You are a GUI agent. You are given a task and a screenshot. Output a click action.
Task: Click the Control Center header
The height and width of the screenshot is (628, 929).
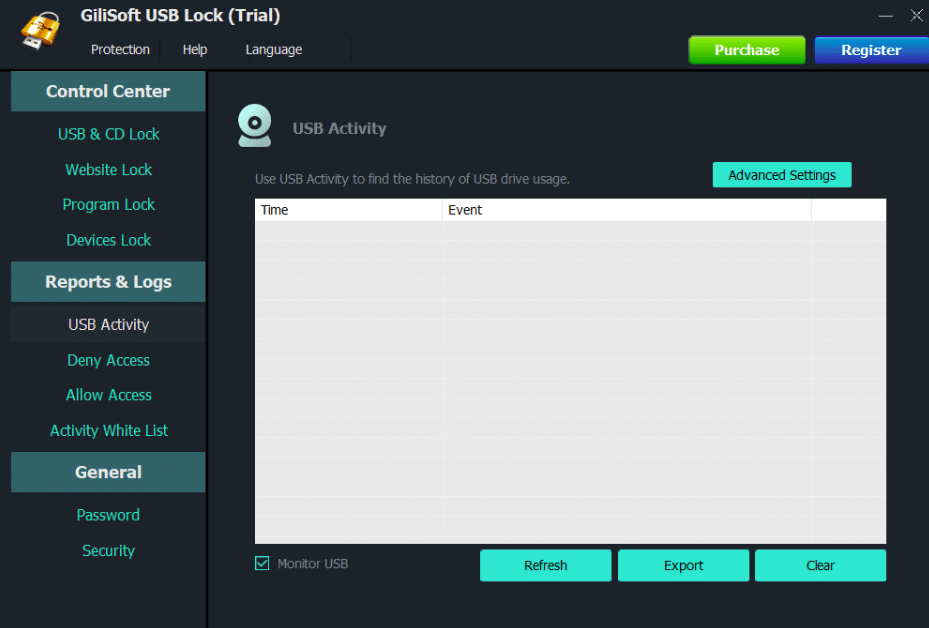click(x=108, y=91)
